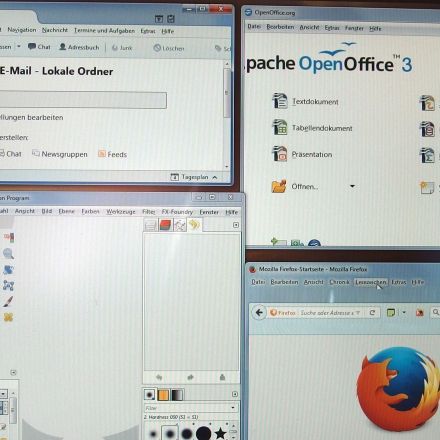
Task: Select the largest round hard brush in GIMP
Action: tap(203, 433)
